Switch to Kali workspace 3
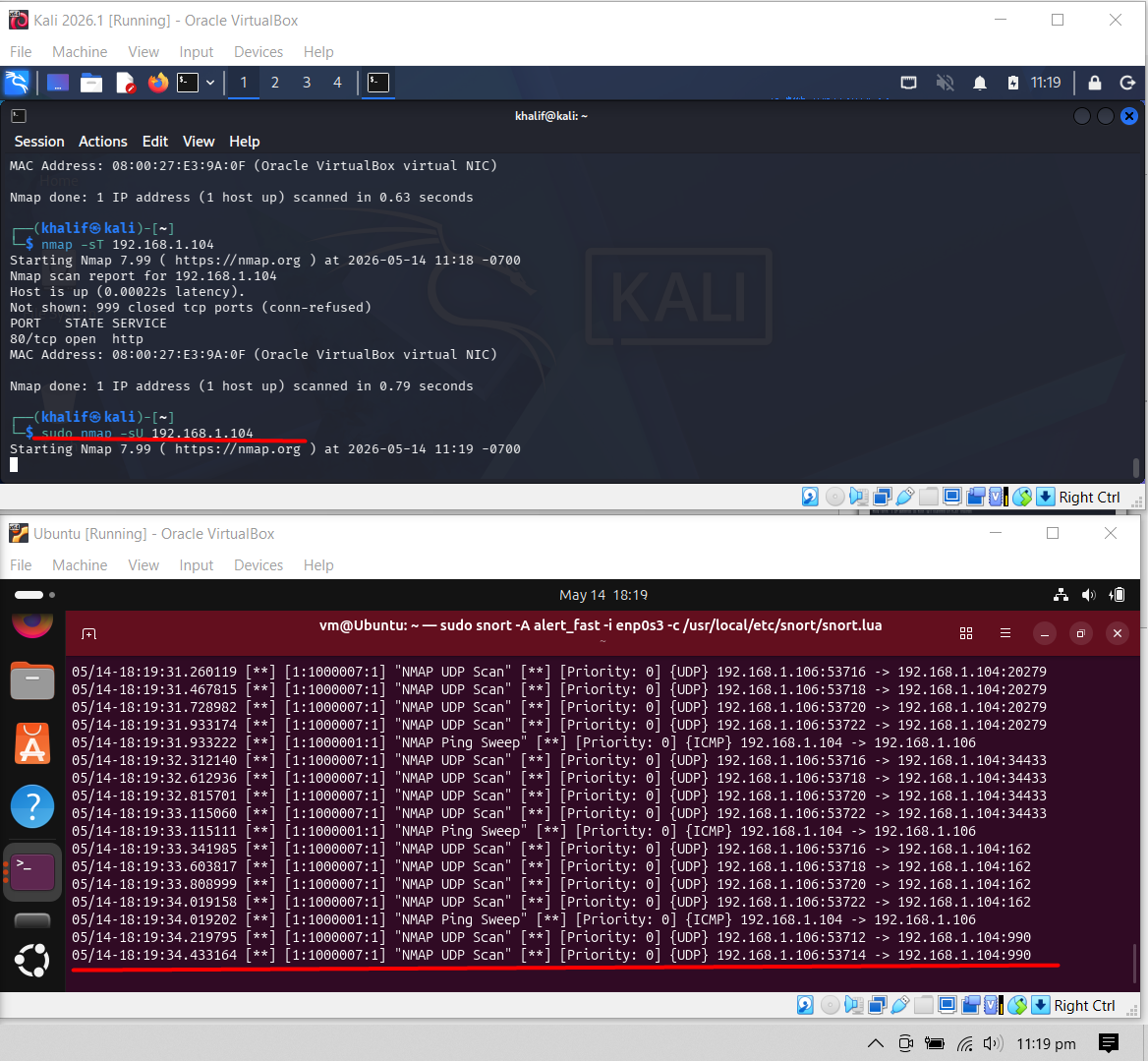This screenshot has width=1148, height=1061. 306,83
